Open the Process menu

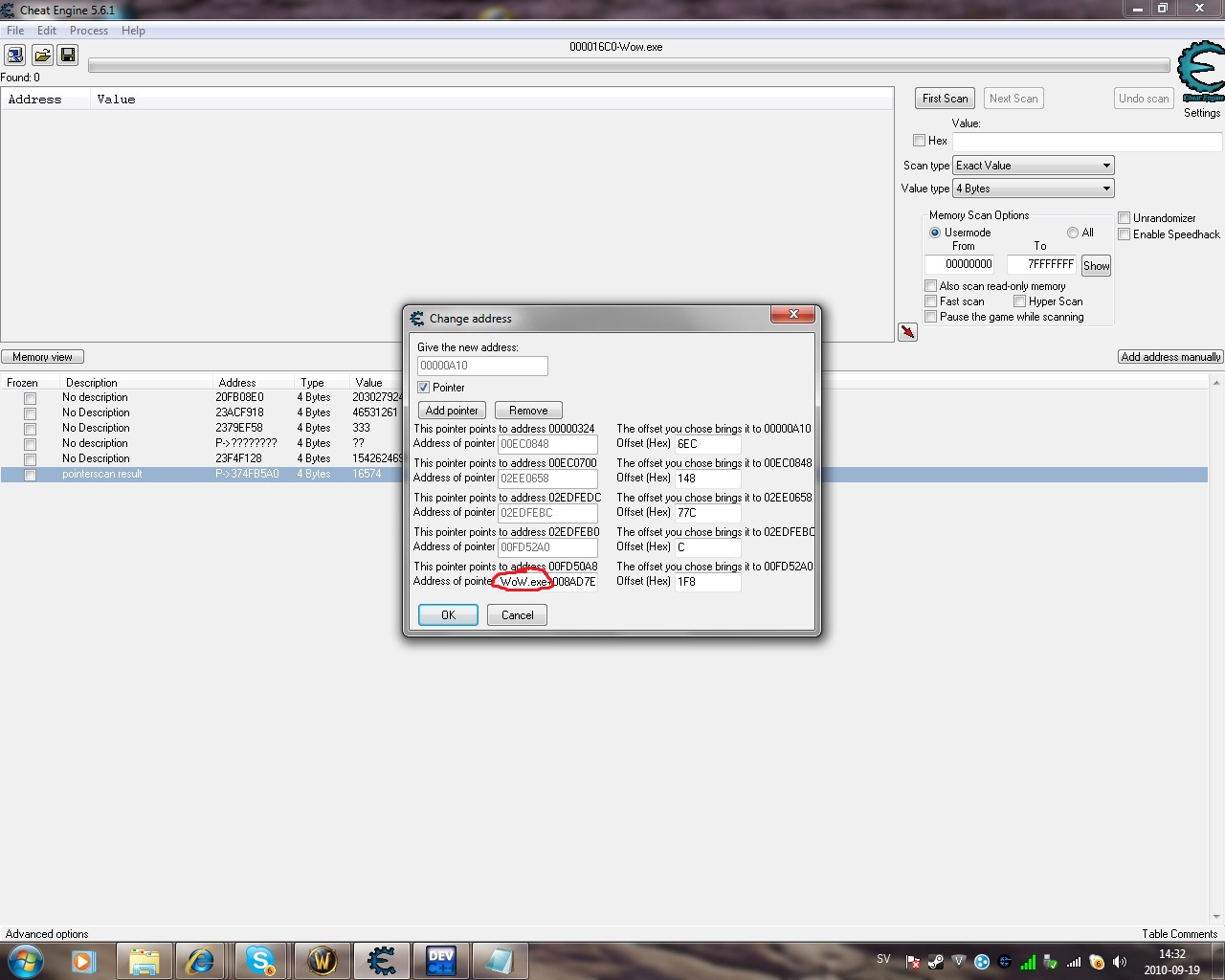tap(89, 30)
